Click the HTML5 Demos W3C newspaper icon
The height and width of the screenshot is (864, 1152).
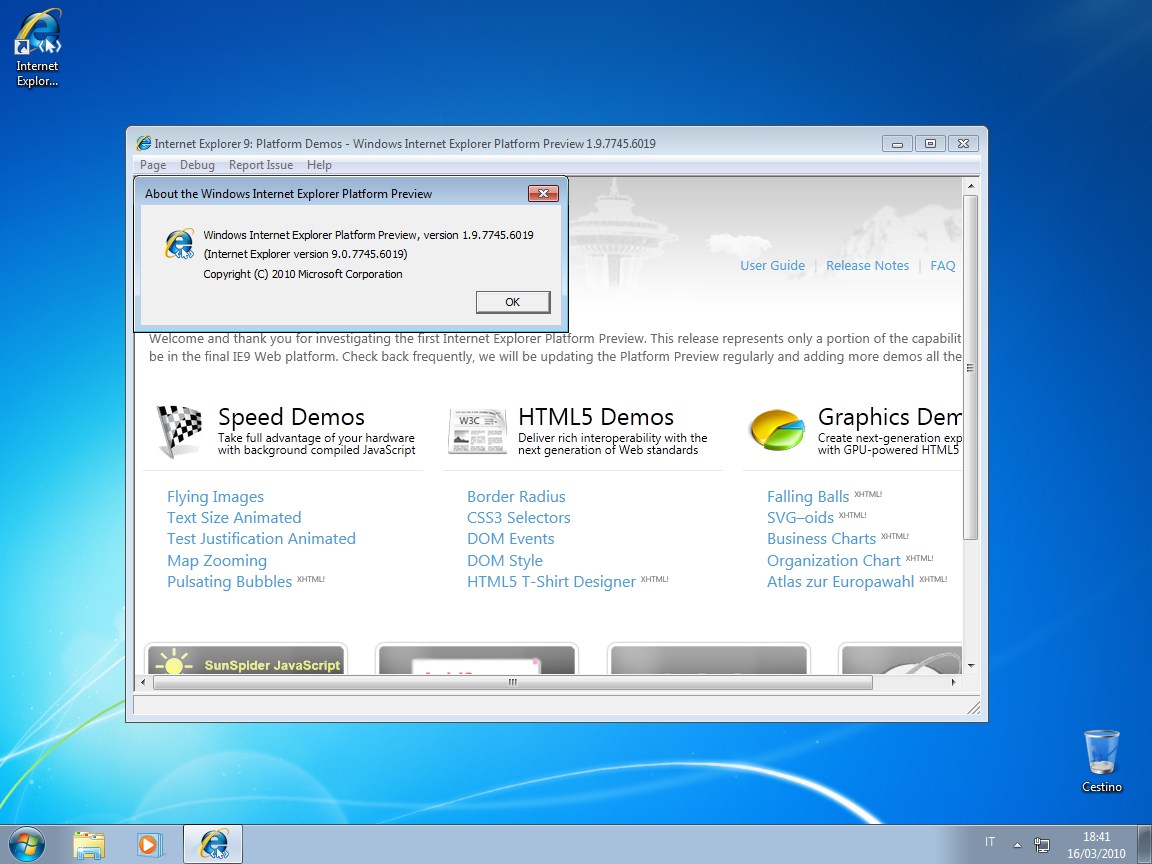coord(478,431)
